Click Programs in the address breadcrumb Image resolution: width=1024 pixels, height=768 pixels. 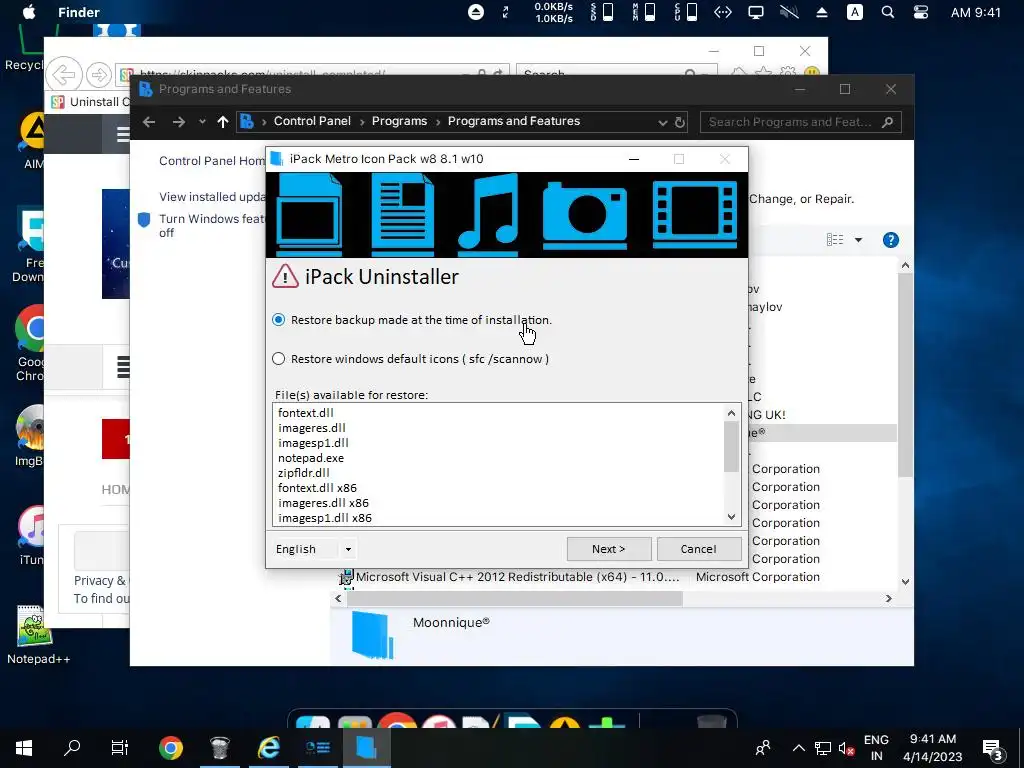(x=399, y=121)
